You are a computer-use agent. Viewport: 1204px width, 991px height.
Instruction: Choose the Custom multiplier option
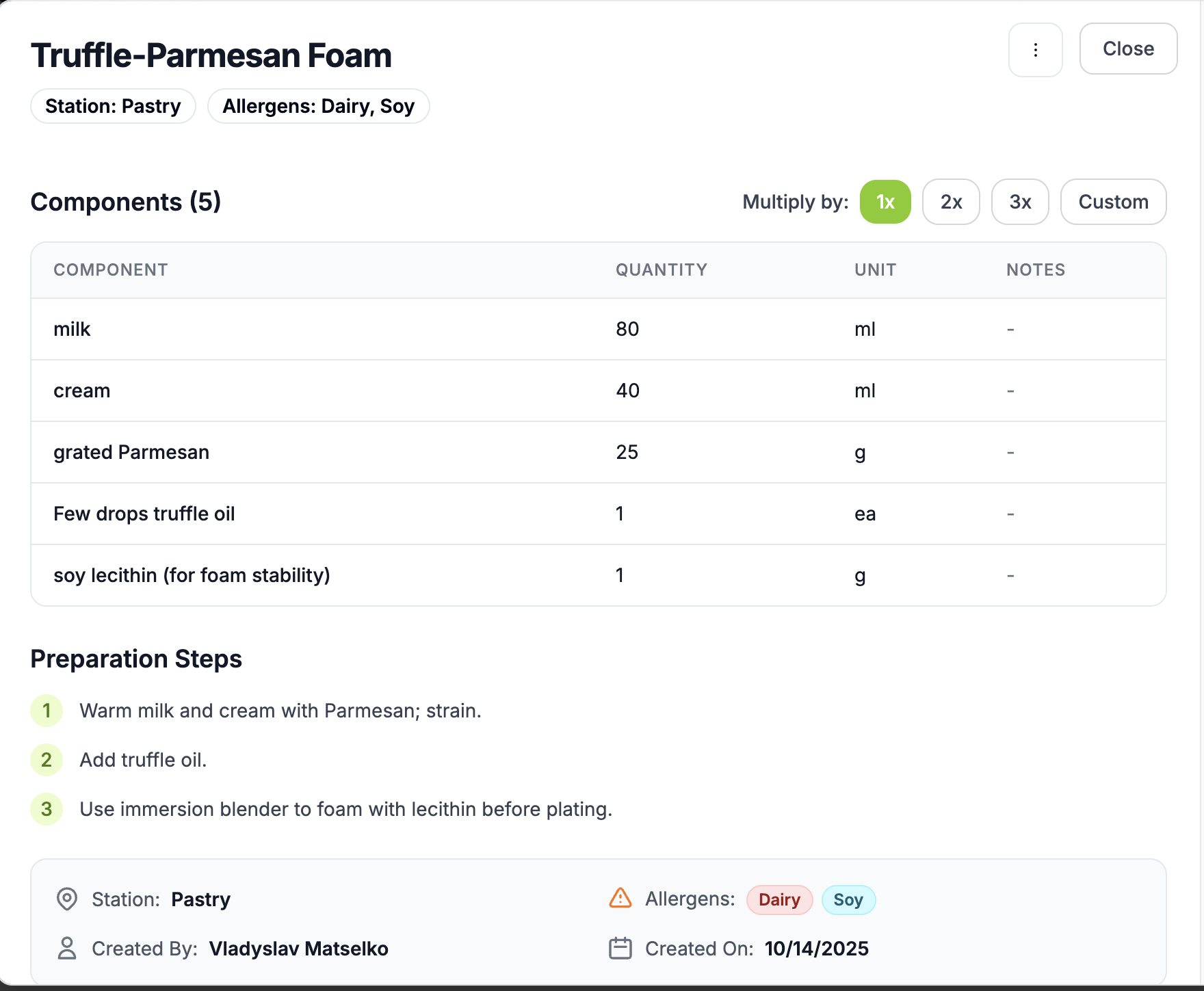click(1112, 202)
